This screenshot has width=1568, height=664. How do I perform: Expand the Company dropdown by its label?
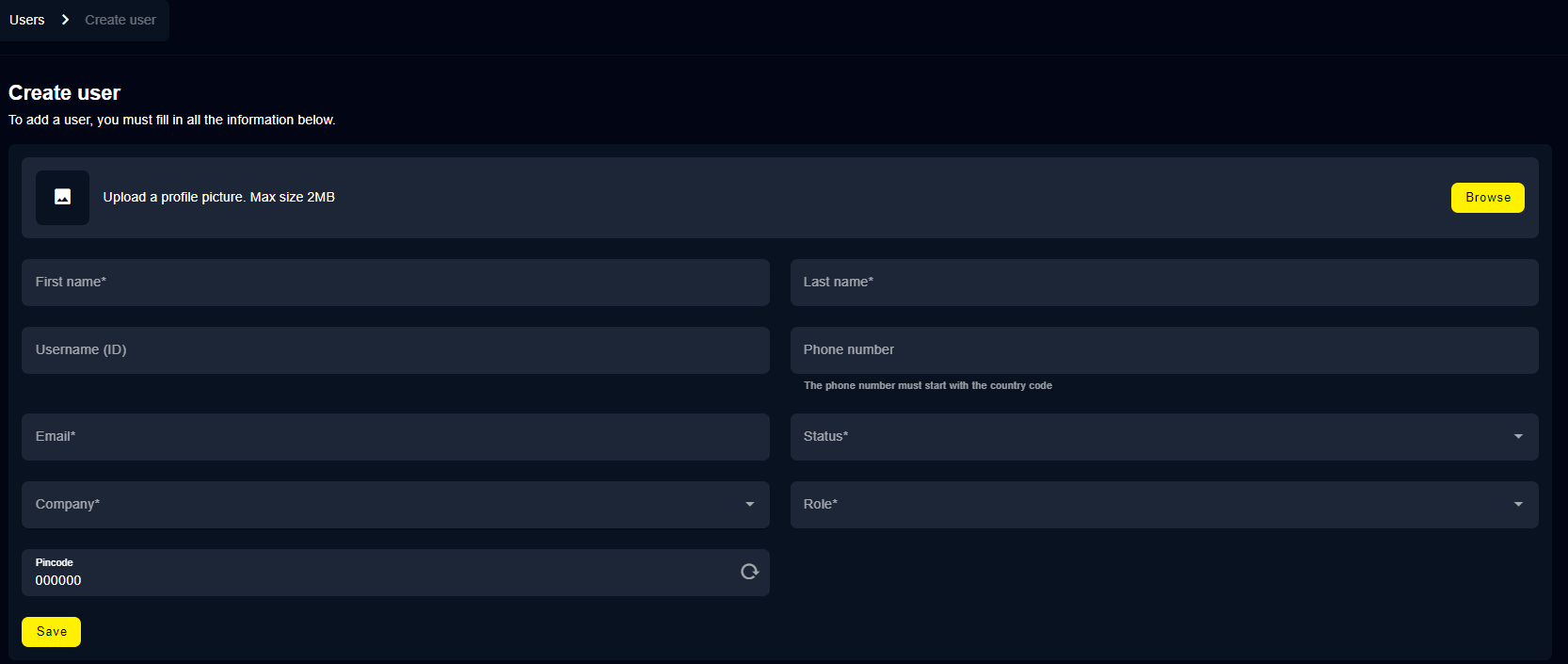[x=68, y=504]
